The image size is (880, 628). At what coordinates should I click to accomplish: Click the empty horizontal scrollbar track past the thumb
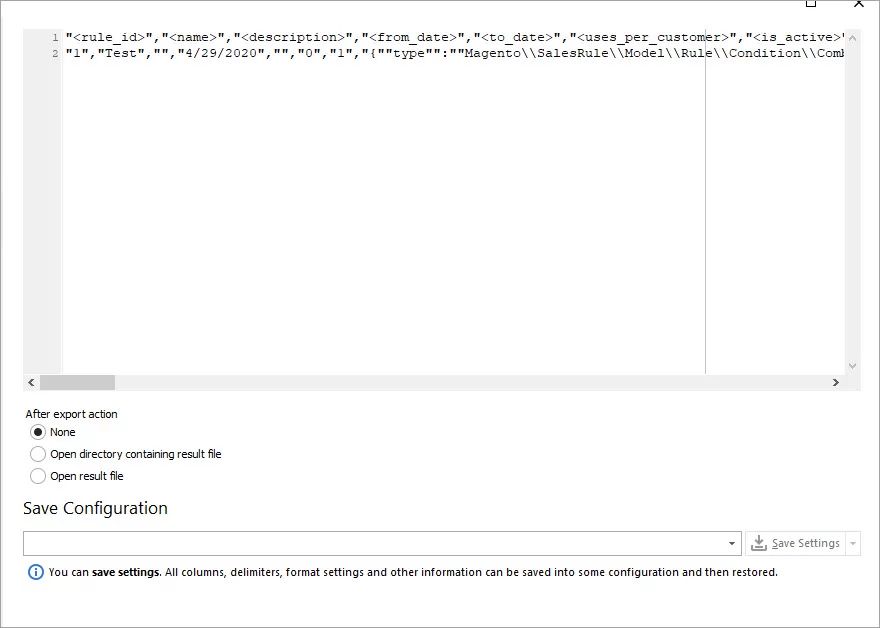coord(471,382)
